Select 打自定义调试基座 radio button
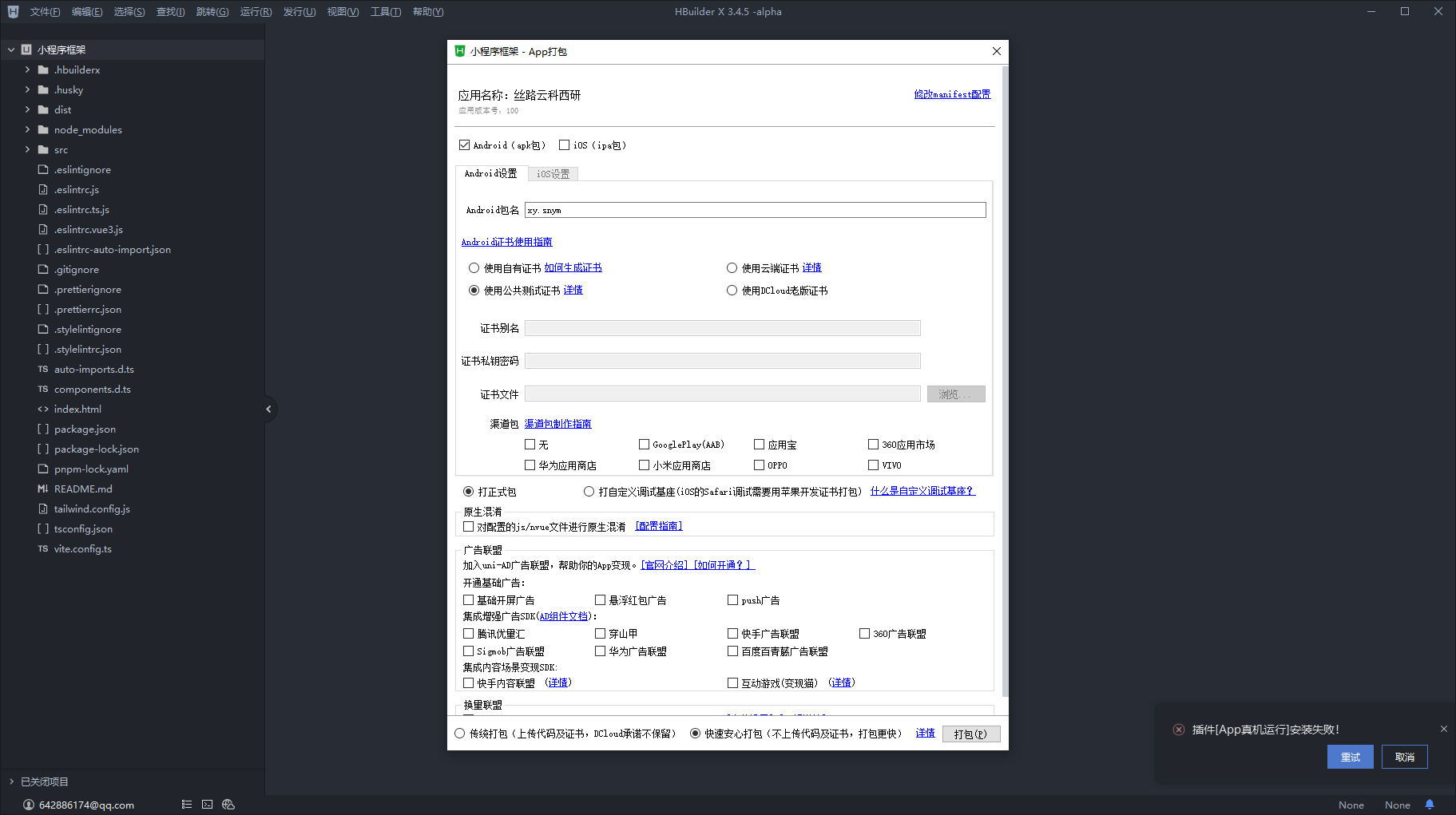 click(x=589, y=492)
